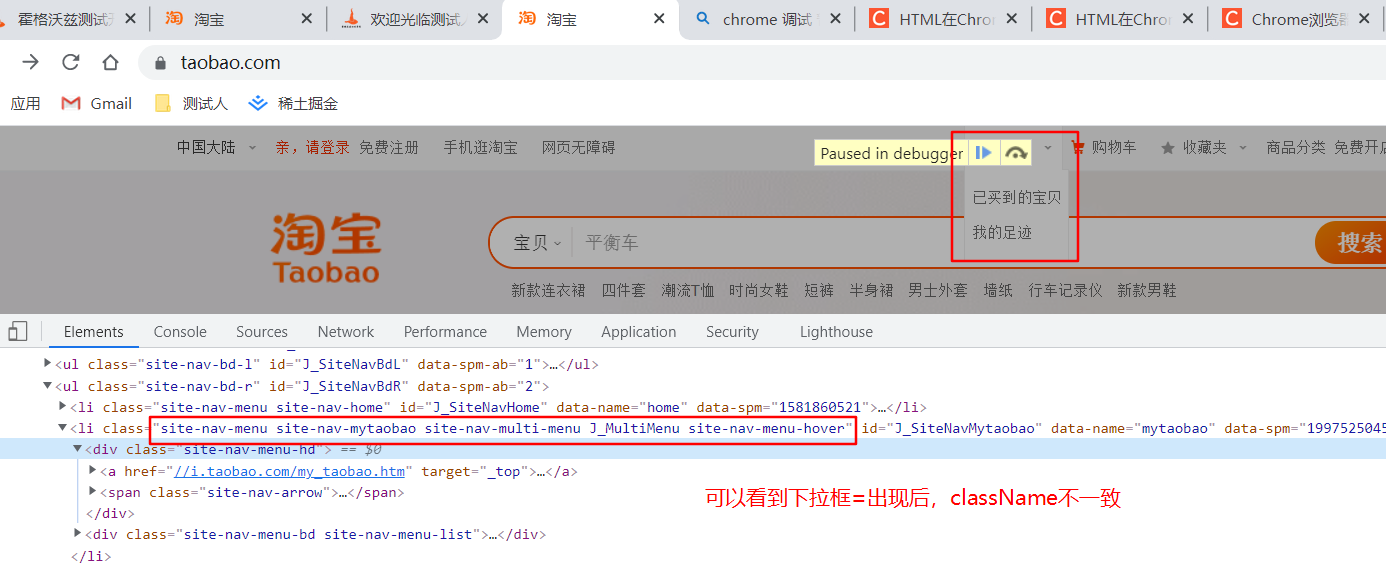Go to browser home page icon

point(110,62)
